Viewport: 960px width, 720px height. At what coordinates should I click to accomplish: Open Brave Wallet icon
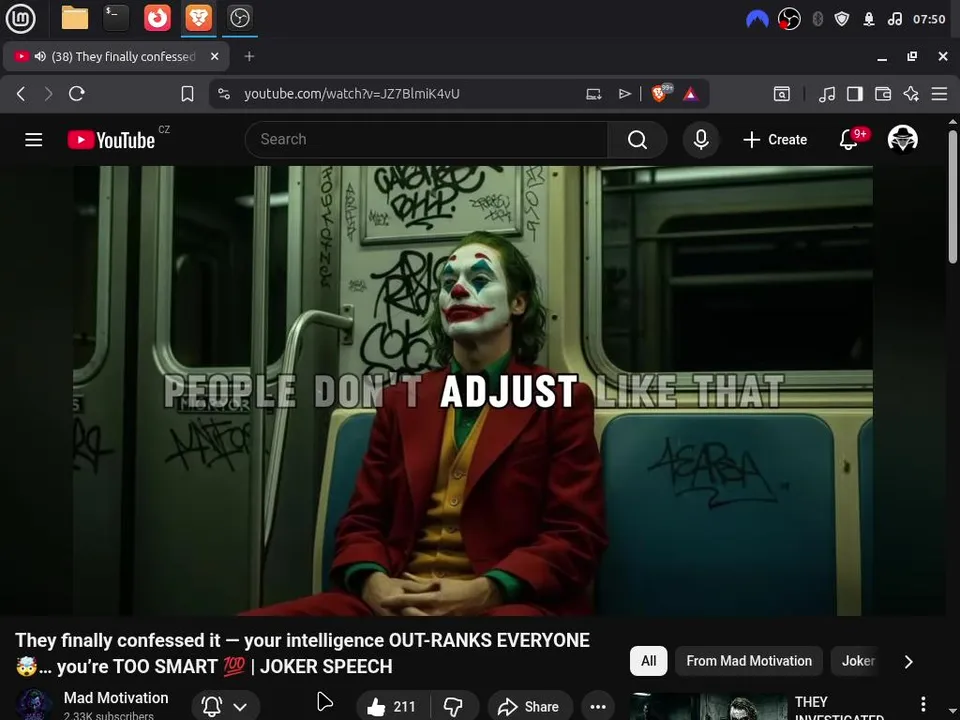coord(883,94)
